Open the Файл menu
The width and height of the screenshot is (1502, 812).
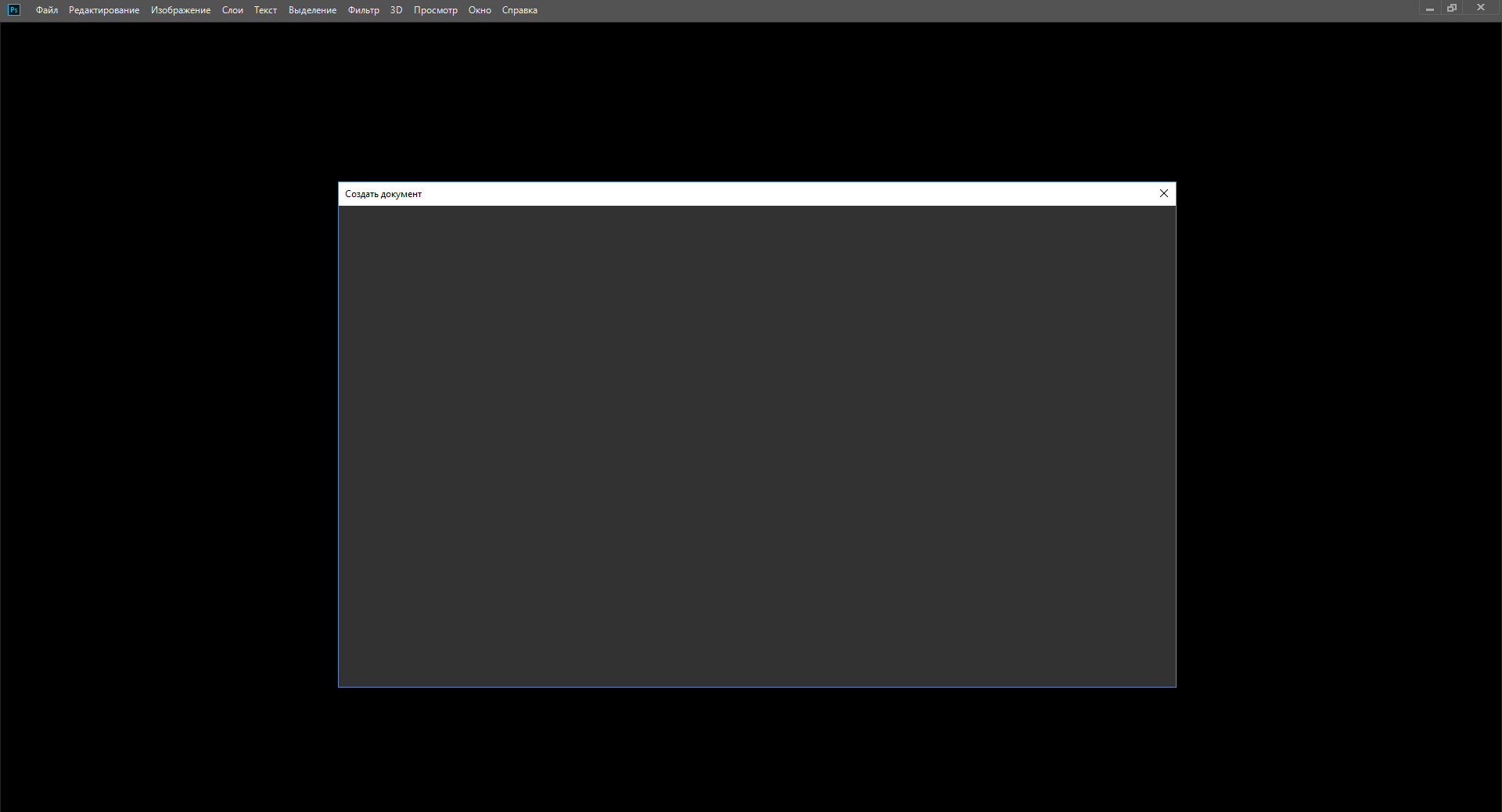pyautogui.click(x=47, y=10)
